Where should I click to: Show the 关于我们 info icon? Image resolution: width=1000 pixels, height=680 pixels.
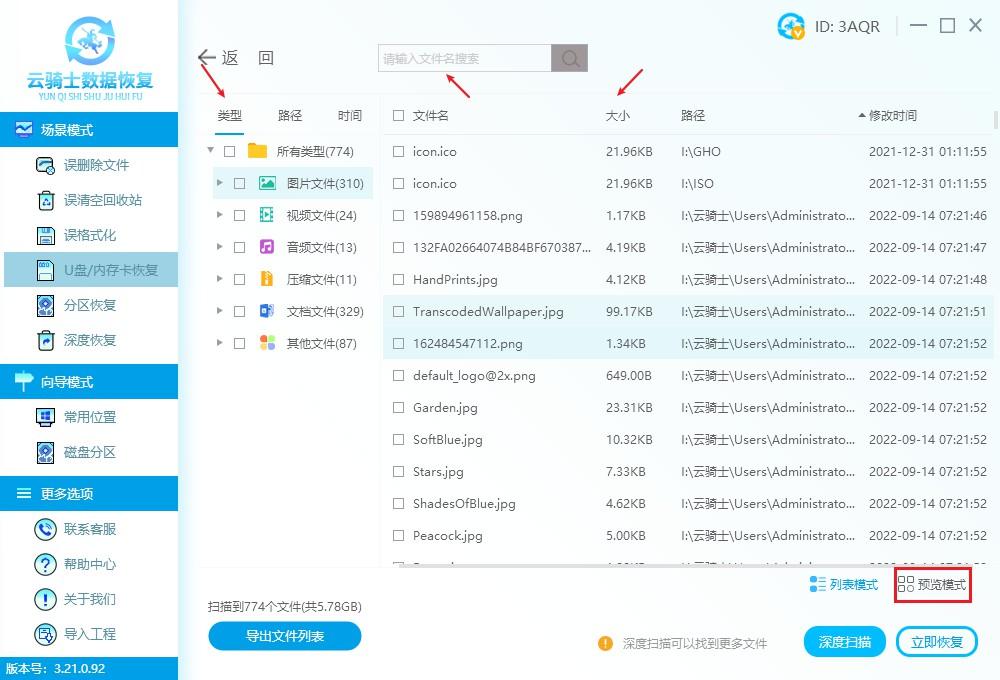pos(45,599)
